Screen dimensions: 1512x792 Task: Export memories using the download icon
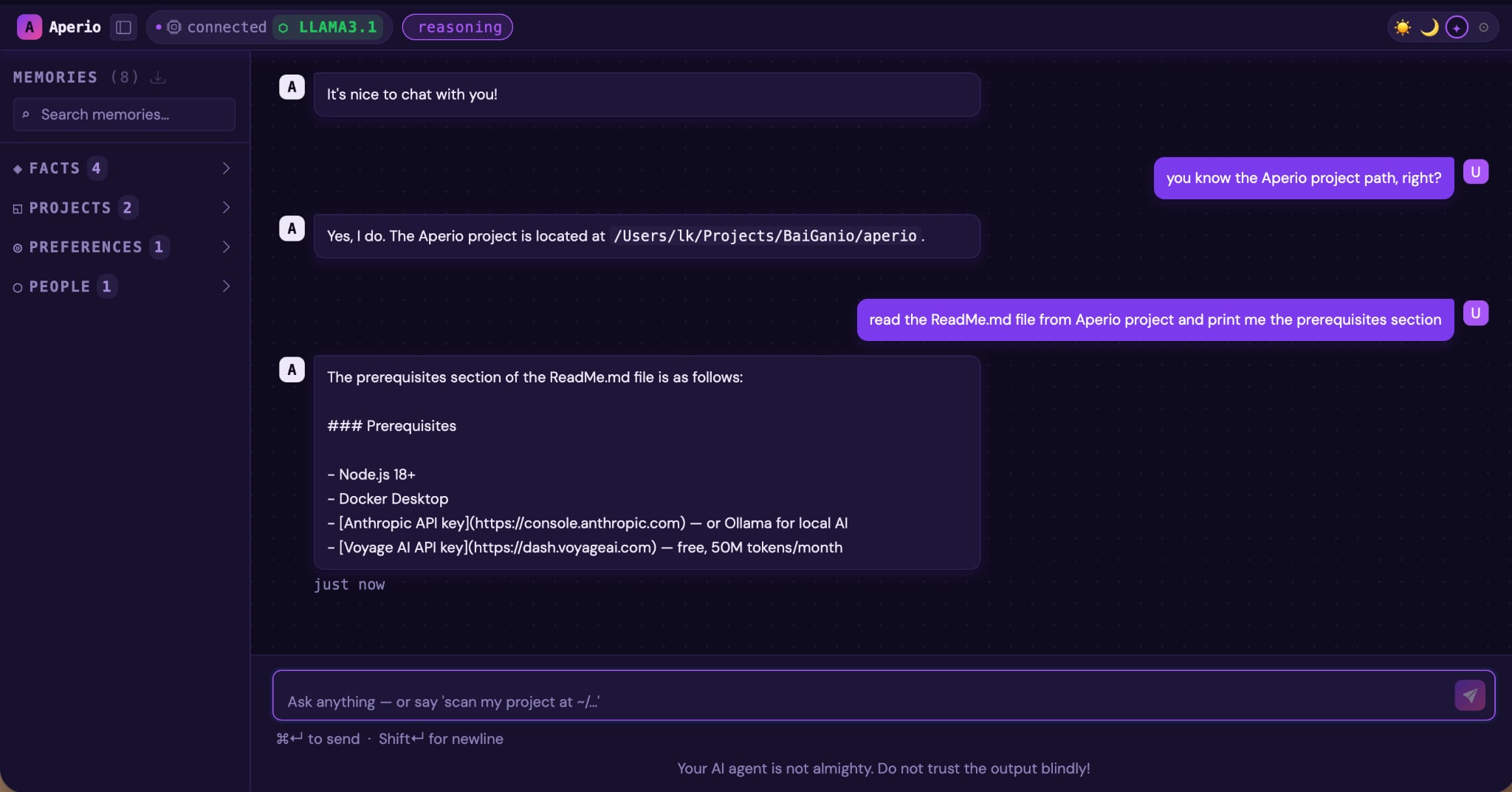pyautogui.click(x=157, y=77)
